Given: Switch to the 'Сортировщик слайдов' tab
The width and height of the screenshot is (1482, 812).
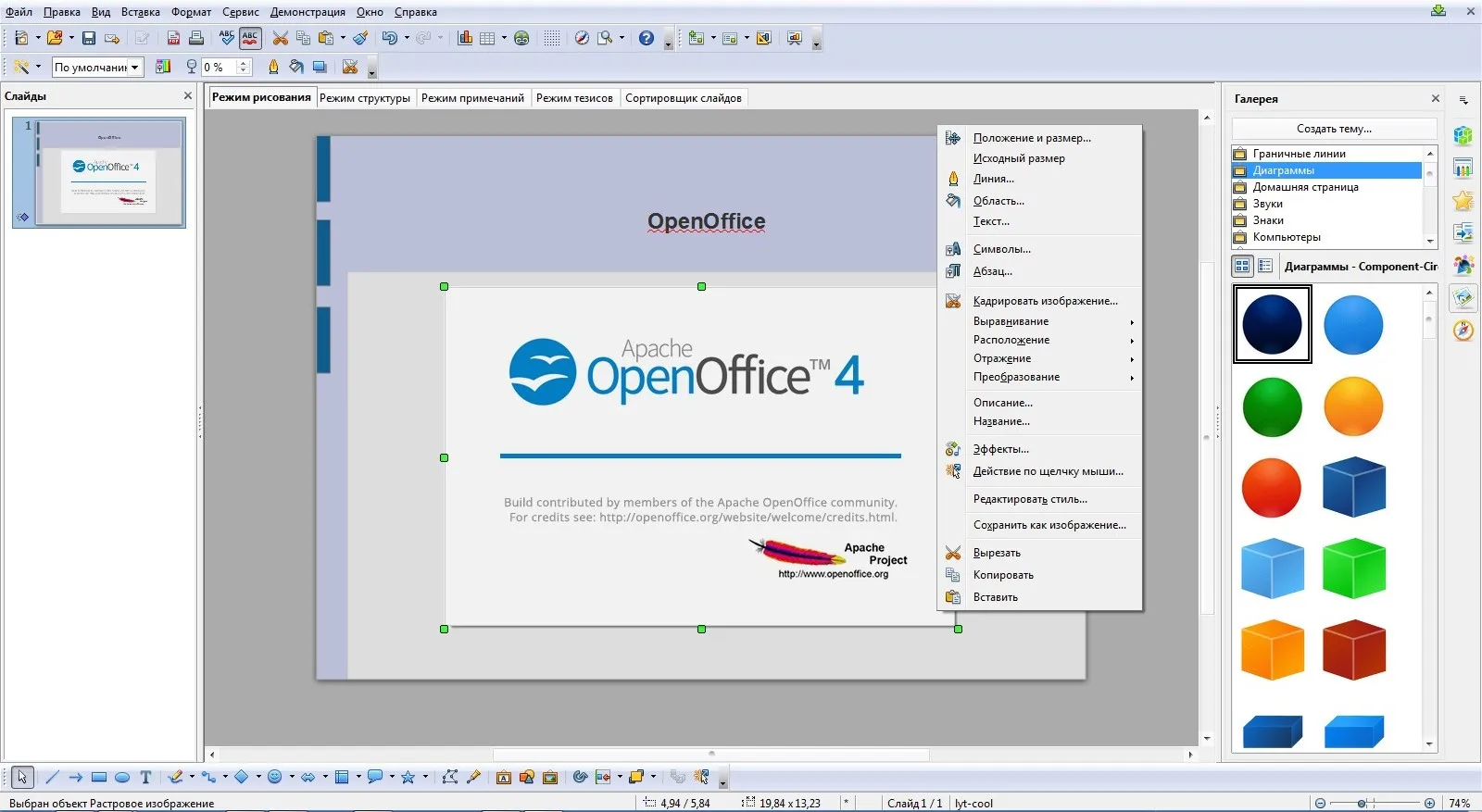Looking at the screenshot, I should click(x=684, y=98).
